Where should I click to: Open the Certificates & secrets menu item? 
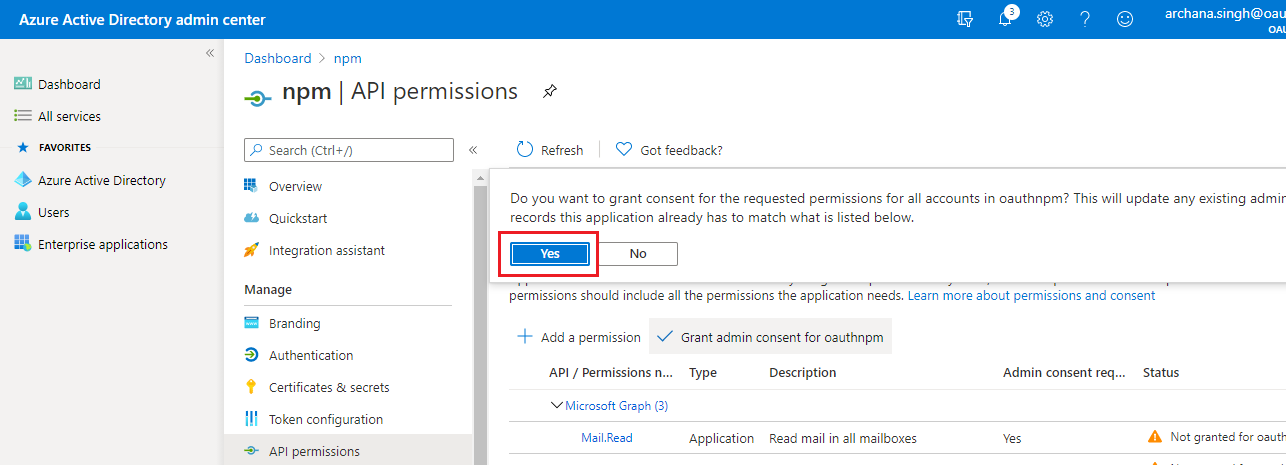(329, 387)
